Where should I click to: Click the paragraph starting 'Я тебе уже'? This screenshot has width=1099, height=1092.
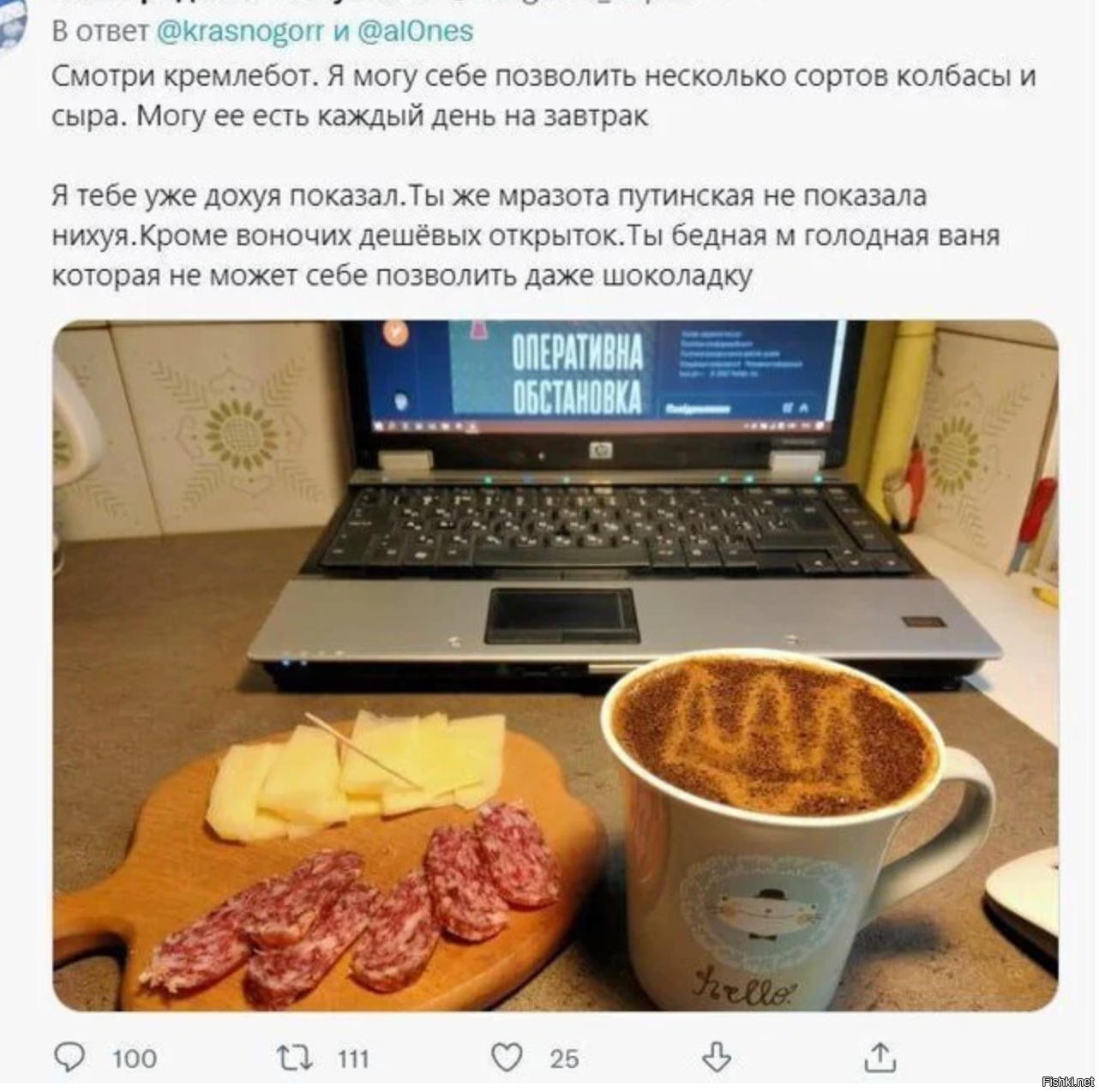(x=525, y=236)
